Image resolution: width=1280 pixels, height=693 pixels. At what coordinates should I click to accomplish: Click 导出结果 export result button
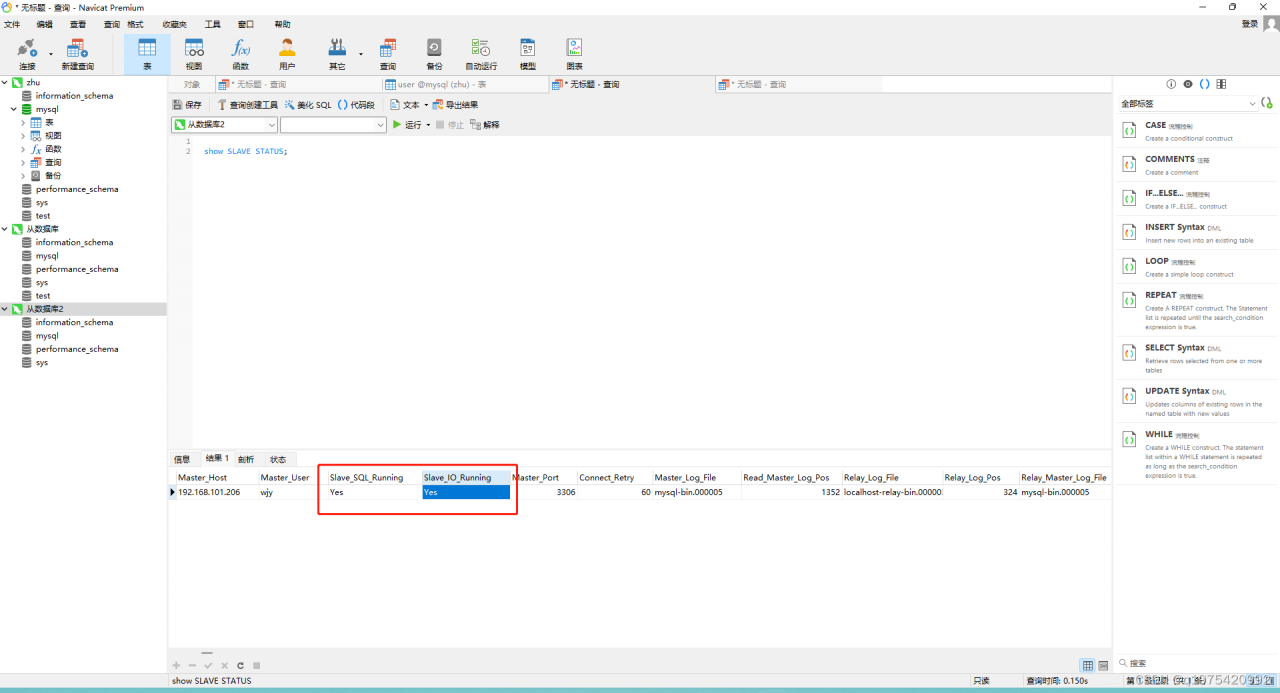tap(455, 104)
